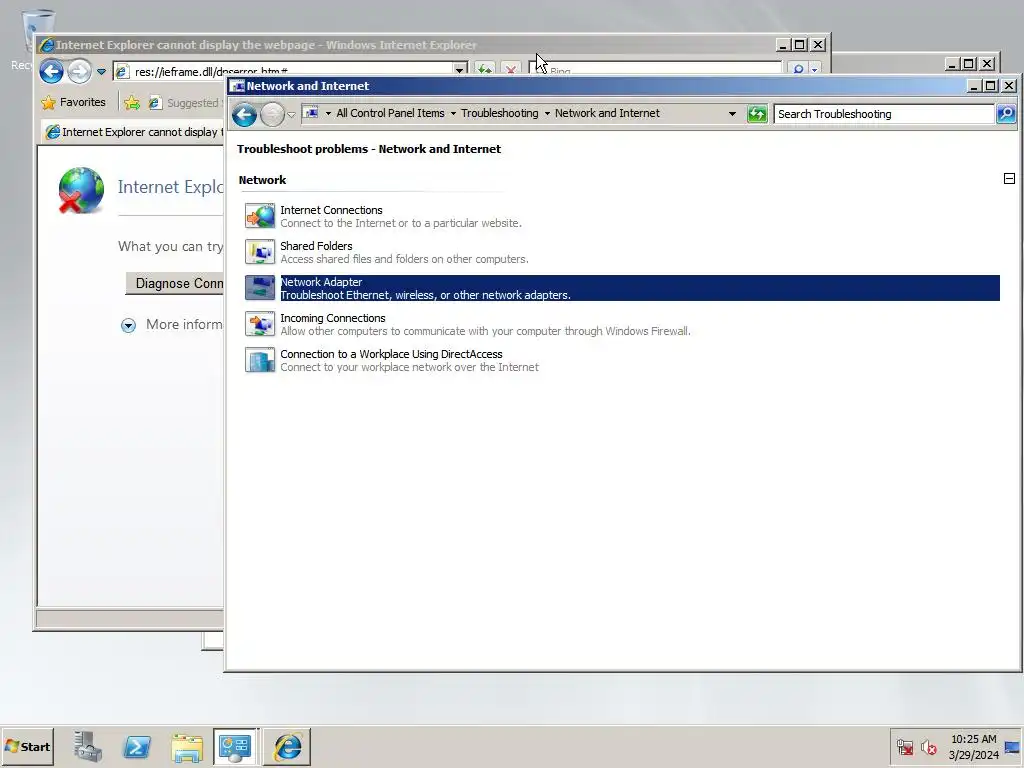The height and width of the screenshot is (768, 1024).
Task: Click the DirectAccess workplace connection icon
Action: (x=260, y=360)
